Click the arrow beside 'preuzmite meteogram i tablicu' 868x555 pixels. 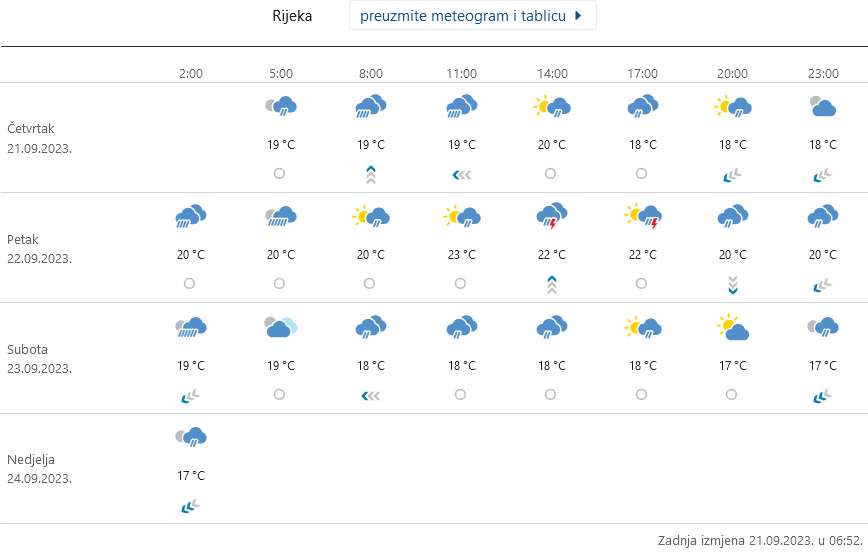(x=579, y=16)
